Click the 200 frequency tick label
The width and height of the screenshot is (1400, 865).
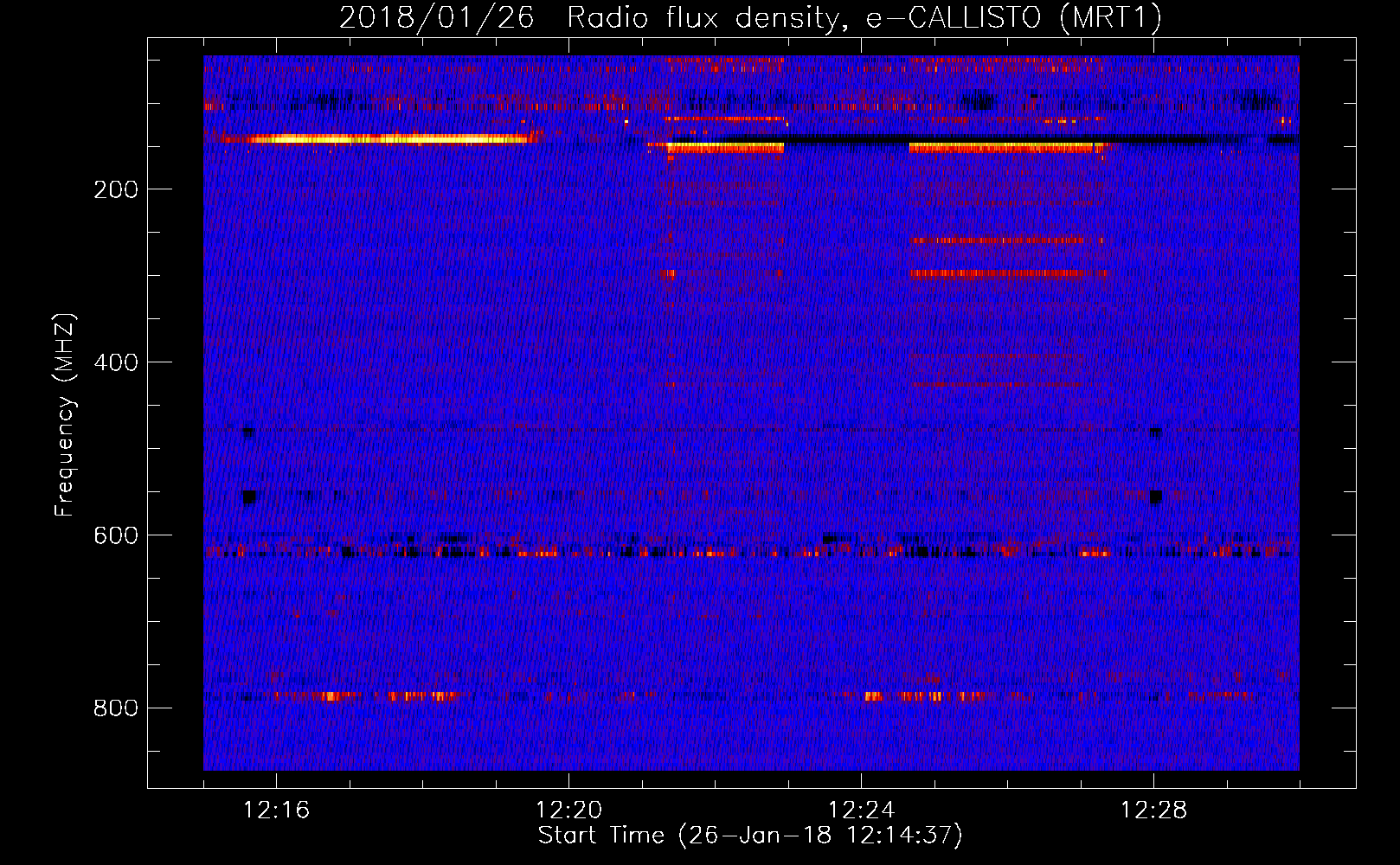(116, 189)
